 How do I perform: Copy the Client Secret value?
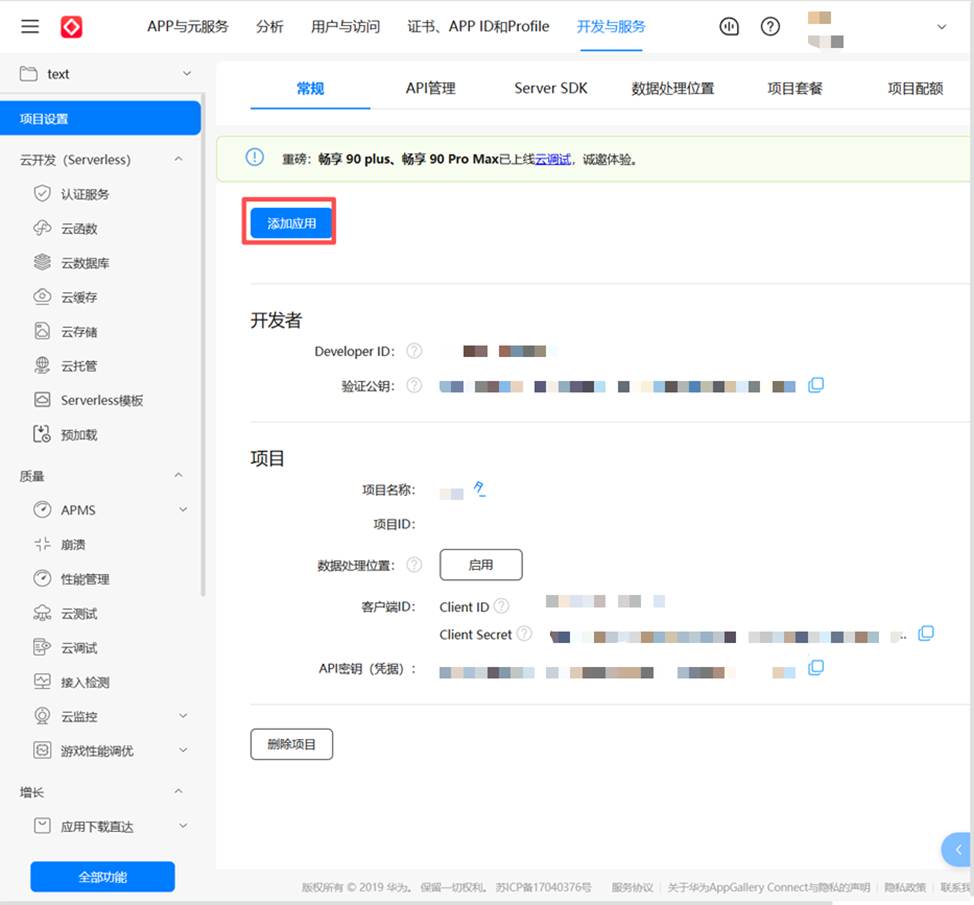point(926,634)
